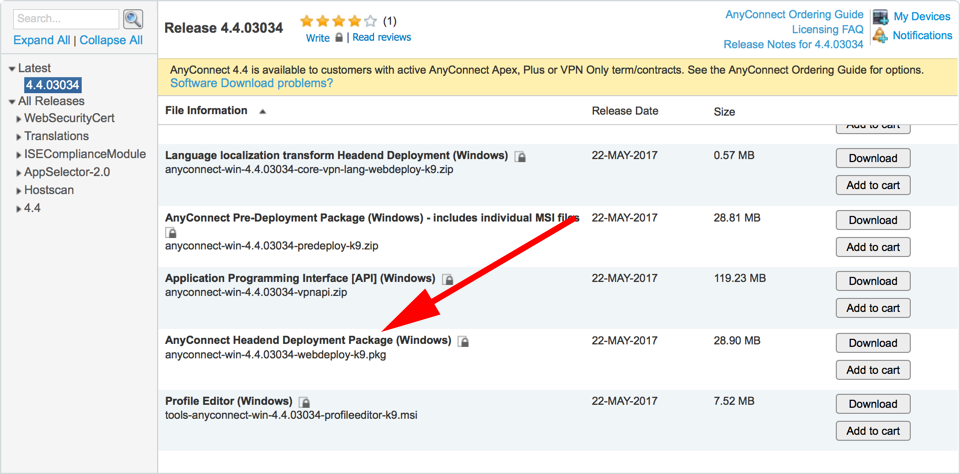
Task: Click the star rating for Release 4.4.03034
Action: pyautogui.click(x=339, y=21)
